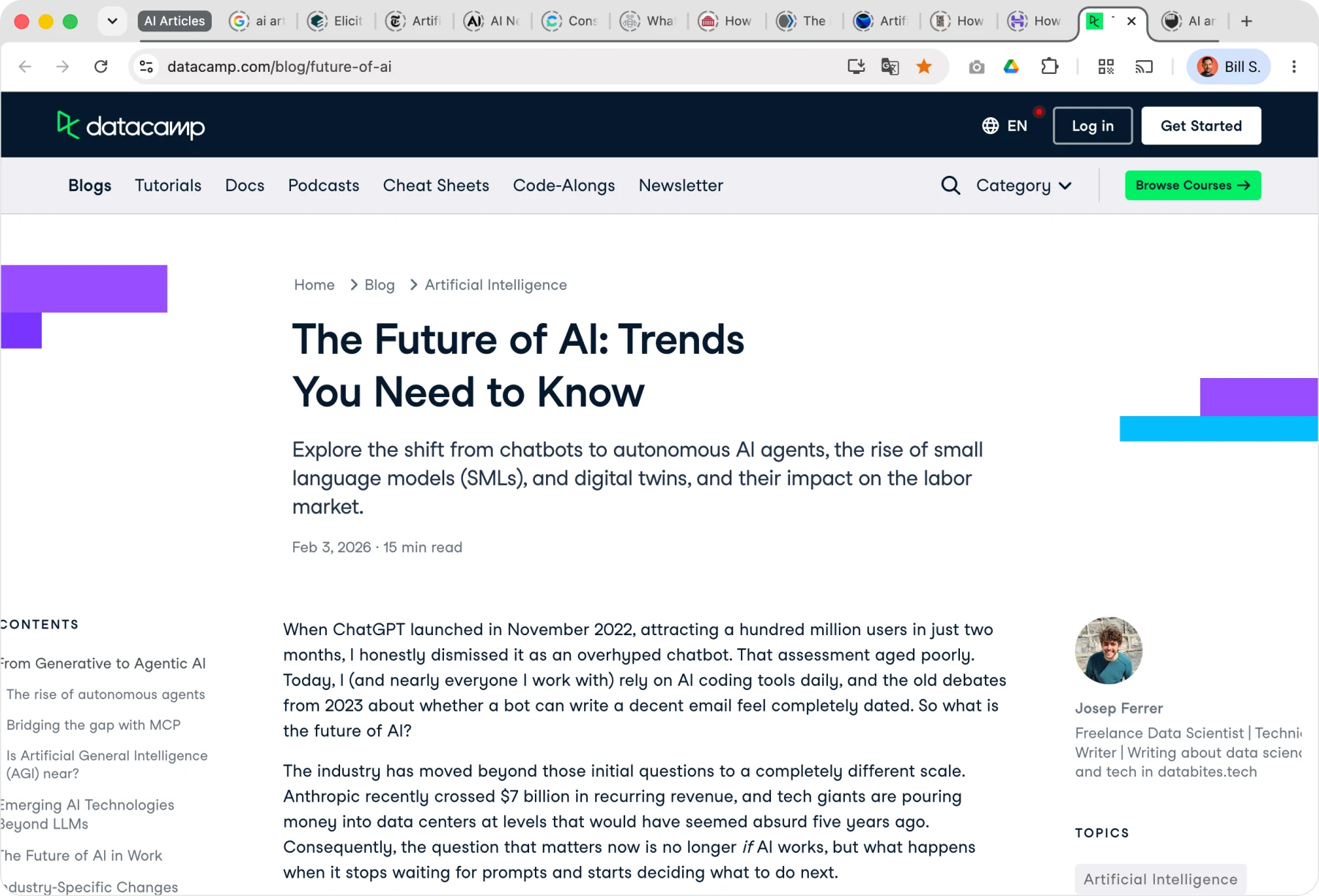View site information icon in address bar
This screenshot has height=896, width=1319.
(x=147, y=67)
